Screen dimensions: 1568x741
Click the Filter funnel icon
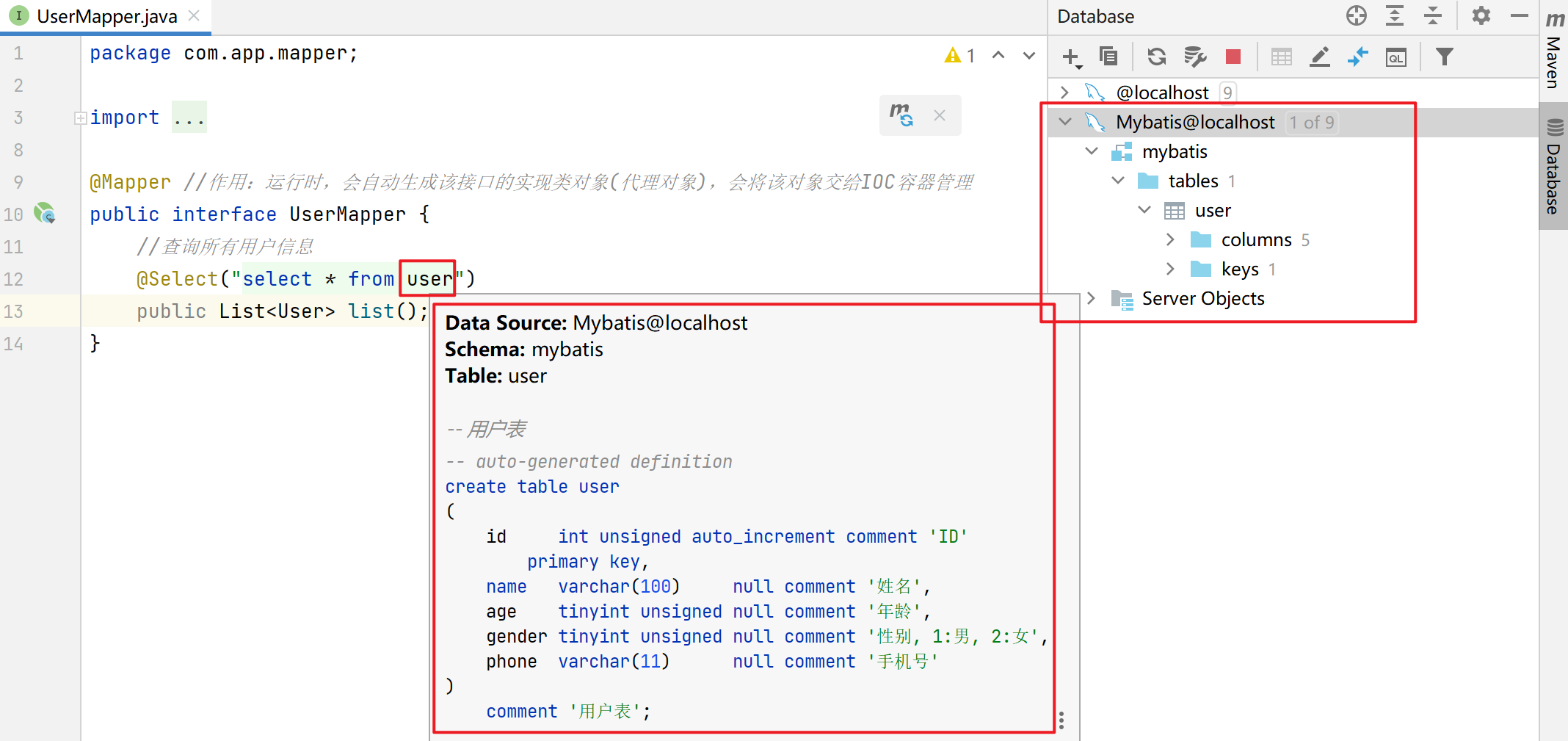point(1444,57)
